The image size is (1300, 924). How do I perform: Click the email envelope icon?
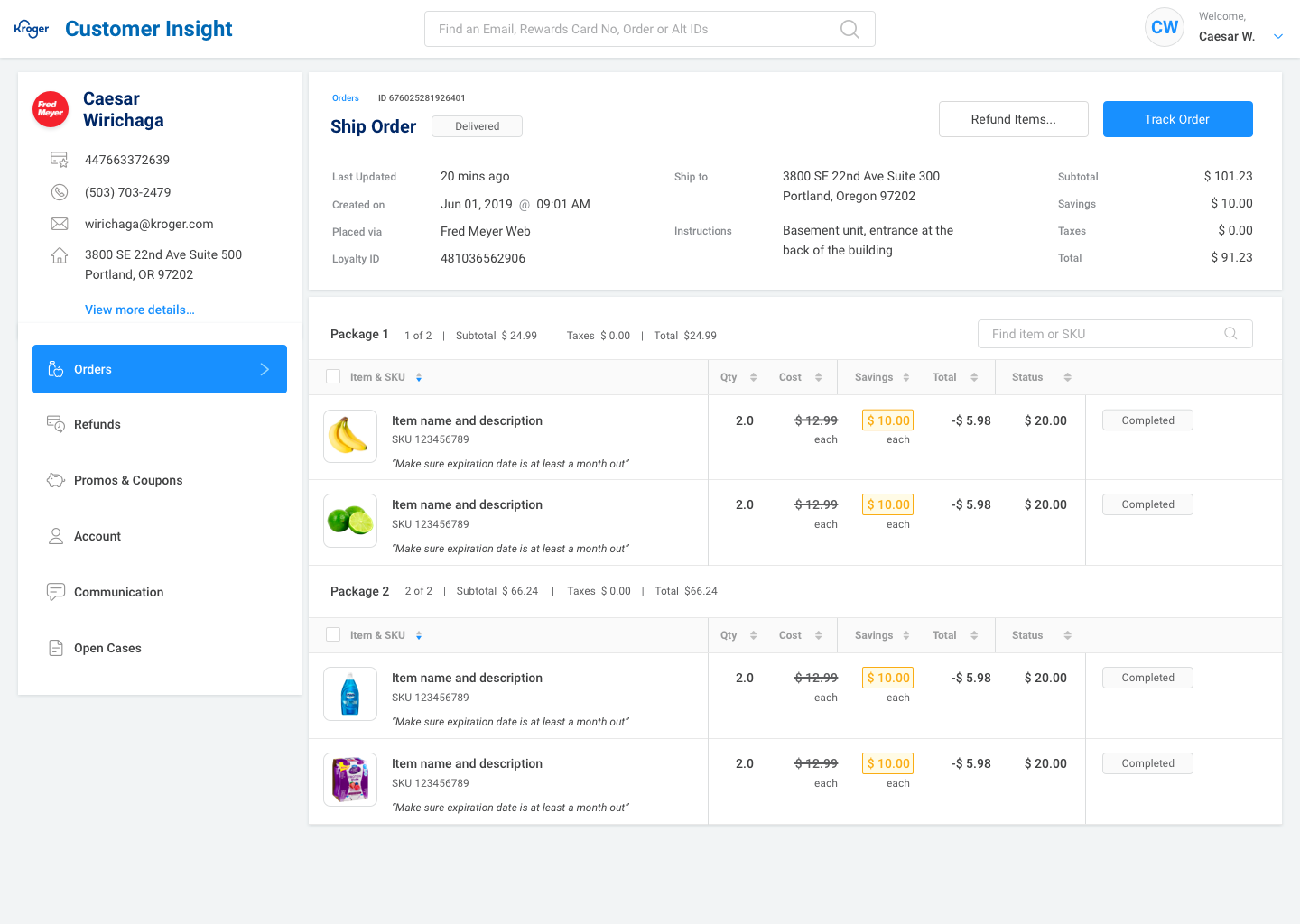pyautogui.click(x=60, y=224)
